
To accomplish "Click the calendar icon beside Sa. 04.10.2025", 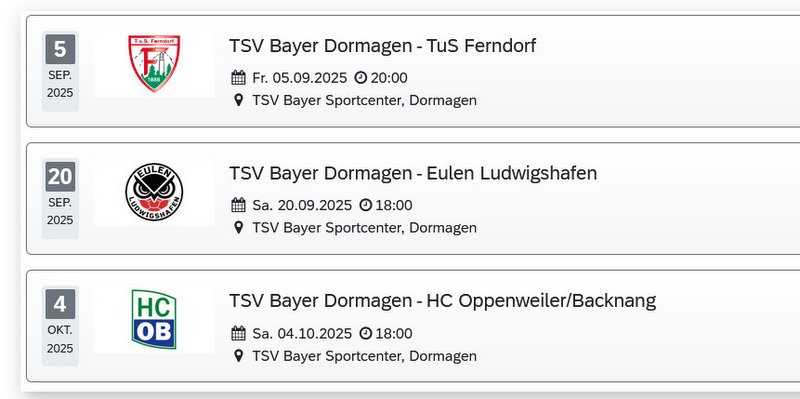I will pos(238,334).
